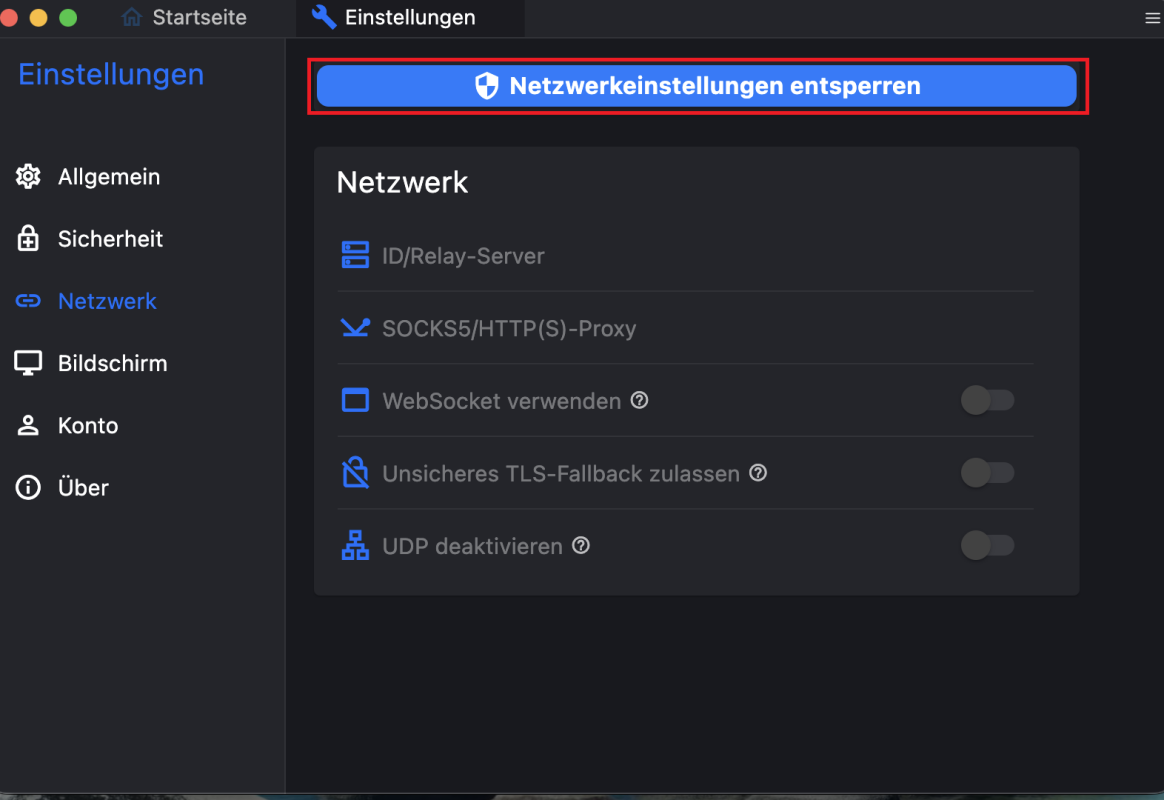Enable Unsicheres TLS-Fallback zulassen switch
Image resolution: width=1164 pixels, height=800 pixels.
[987, 473]
